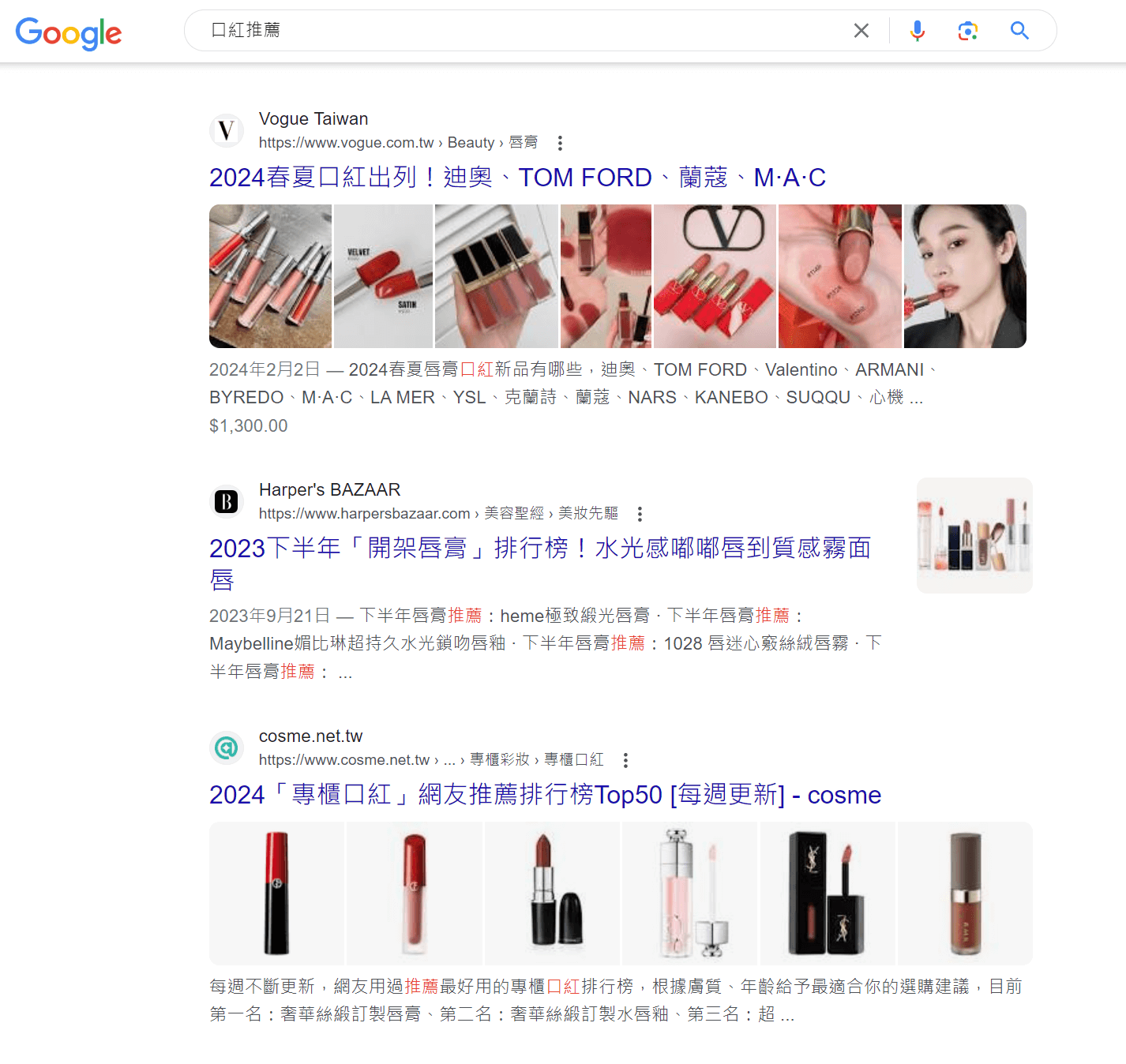
Task: Start voice search with the microphone icon
Action: point(918,31)
